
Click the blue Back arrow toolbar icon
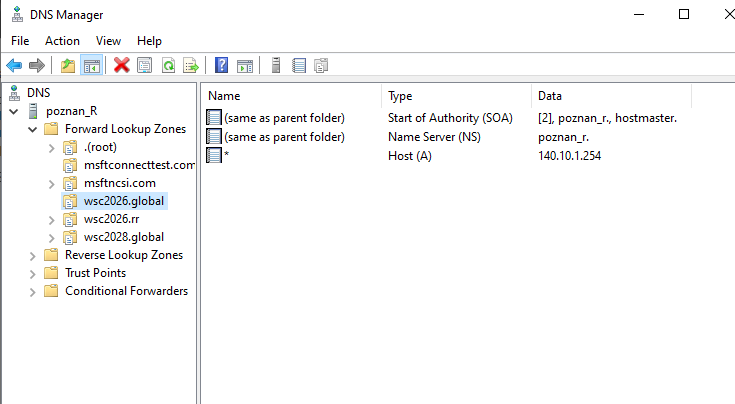coord(14,66)
